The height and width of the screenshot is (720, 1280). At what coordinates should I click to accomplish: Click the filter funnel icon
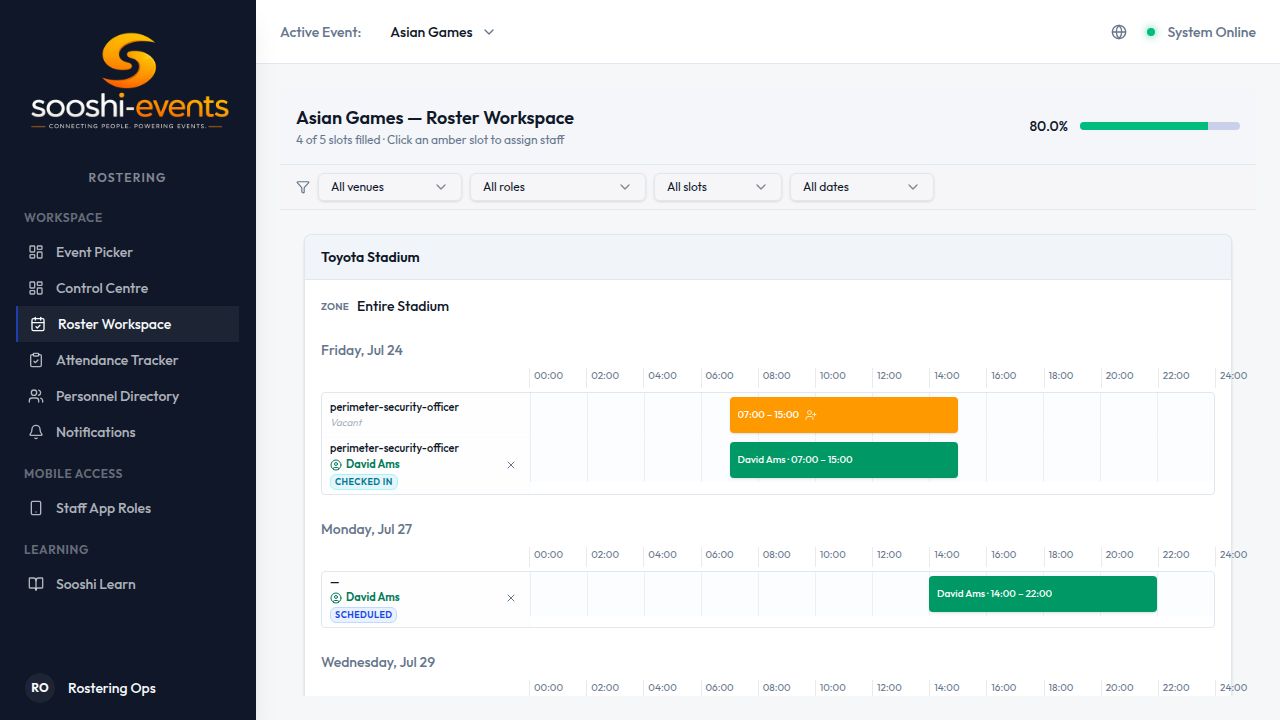pyautogui.click(x=303, y=187)
